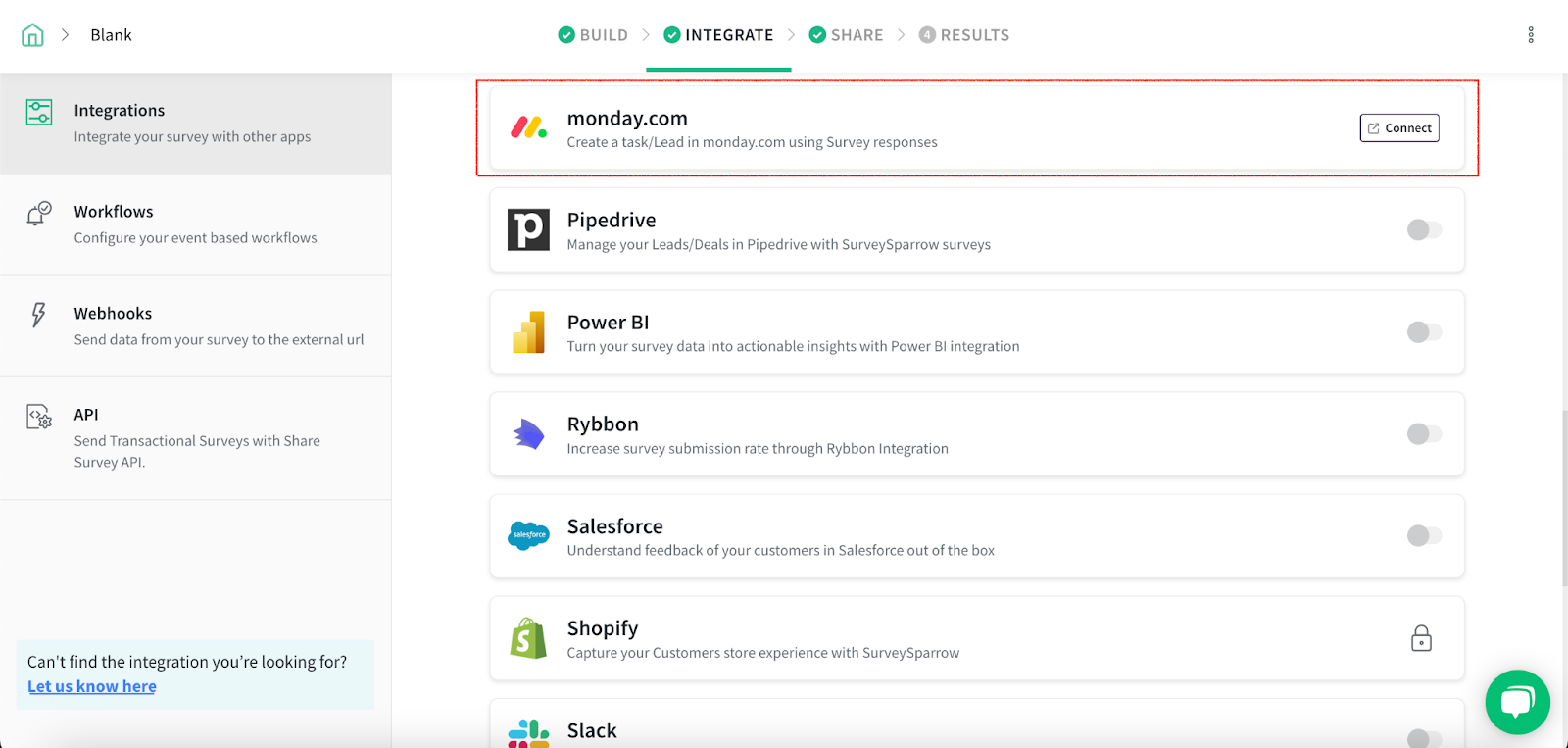Click the Salesforce cloud logo
This screenshot has height=748, width=1568.
point(528,535)
